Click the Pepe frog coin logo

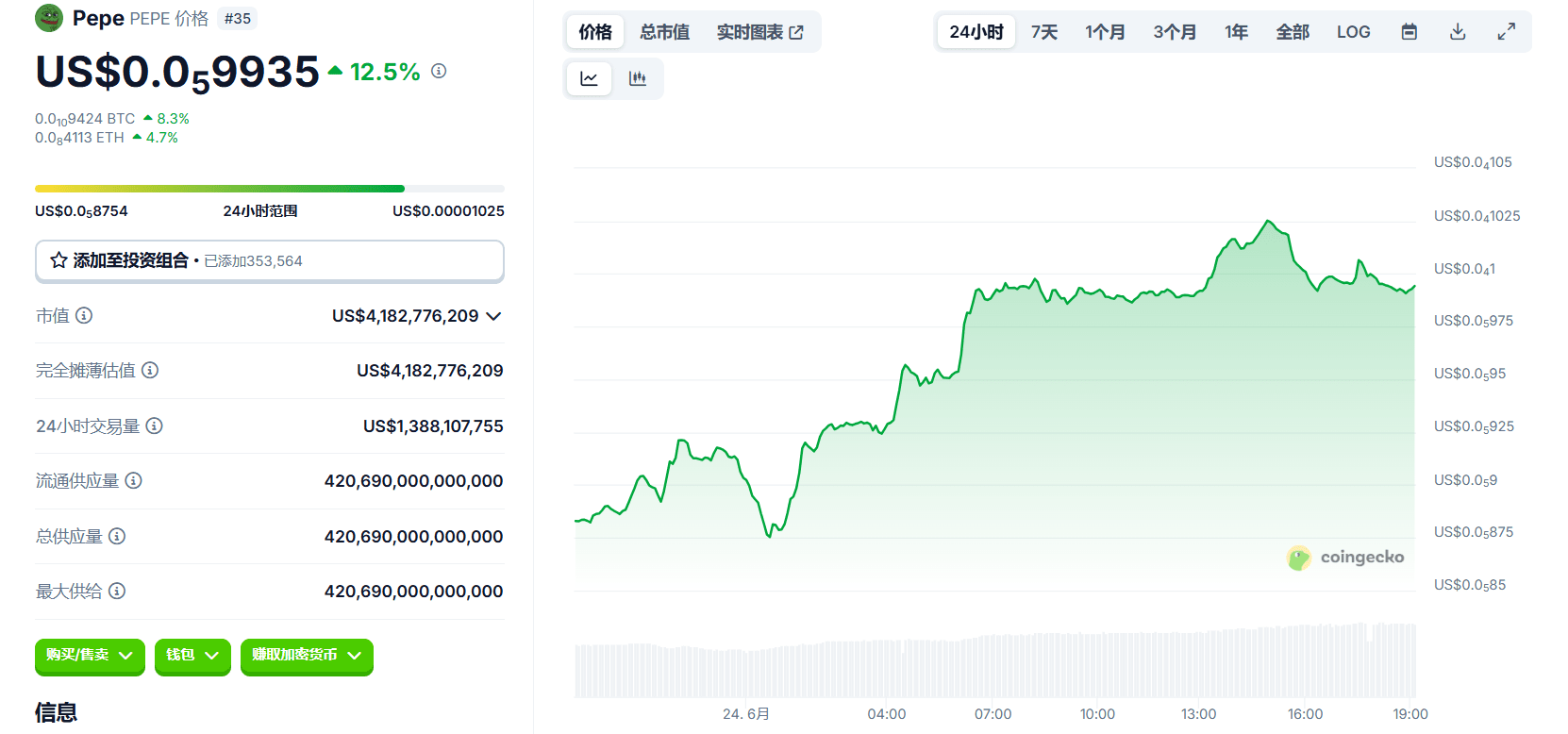(x=49, y=18)
